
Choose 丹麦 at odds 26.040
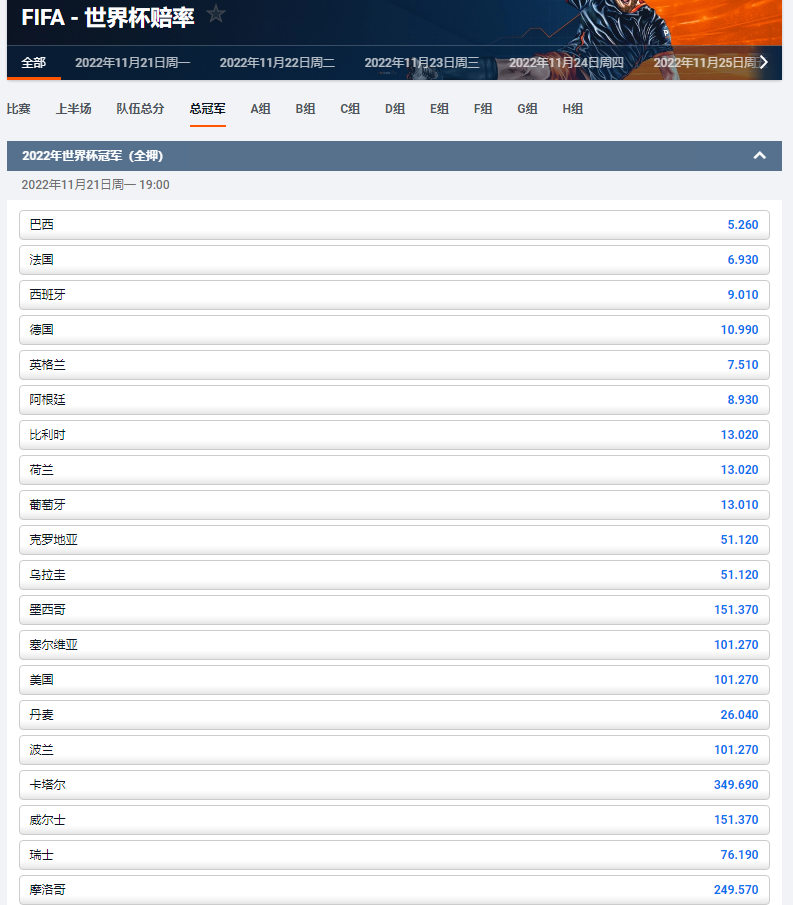(394, 715)
